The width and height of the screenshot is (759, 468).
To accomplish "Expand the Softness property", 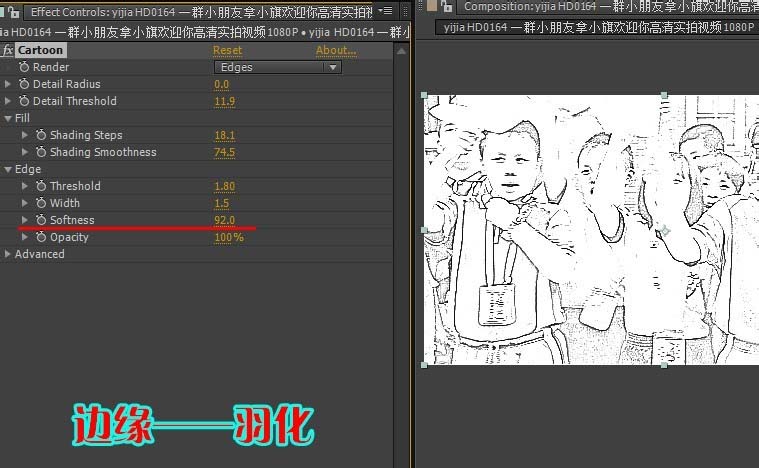I will pyautogui.click(x=25, y=220).
